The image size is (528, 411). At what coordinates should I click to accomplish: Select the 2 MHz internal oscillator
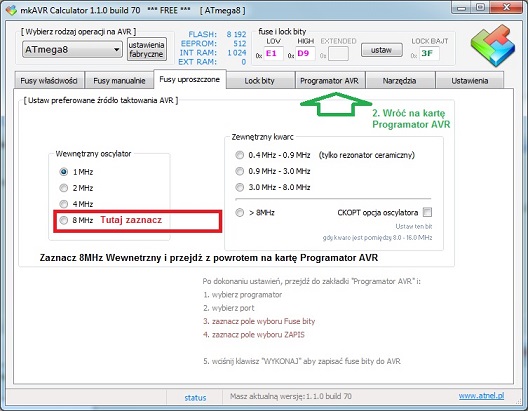64,188
